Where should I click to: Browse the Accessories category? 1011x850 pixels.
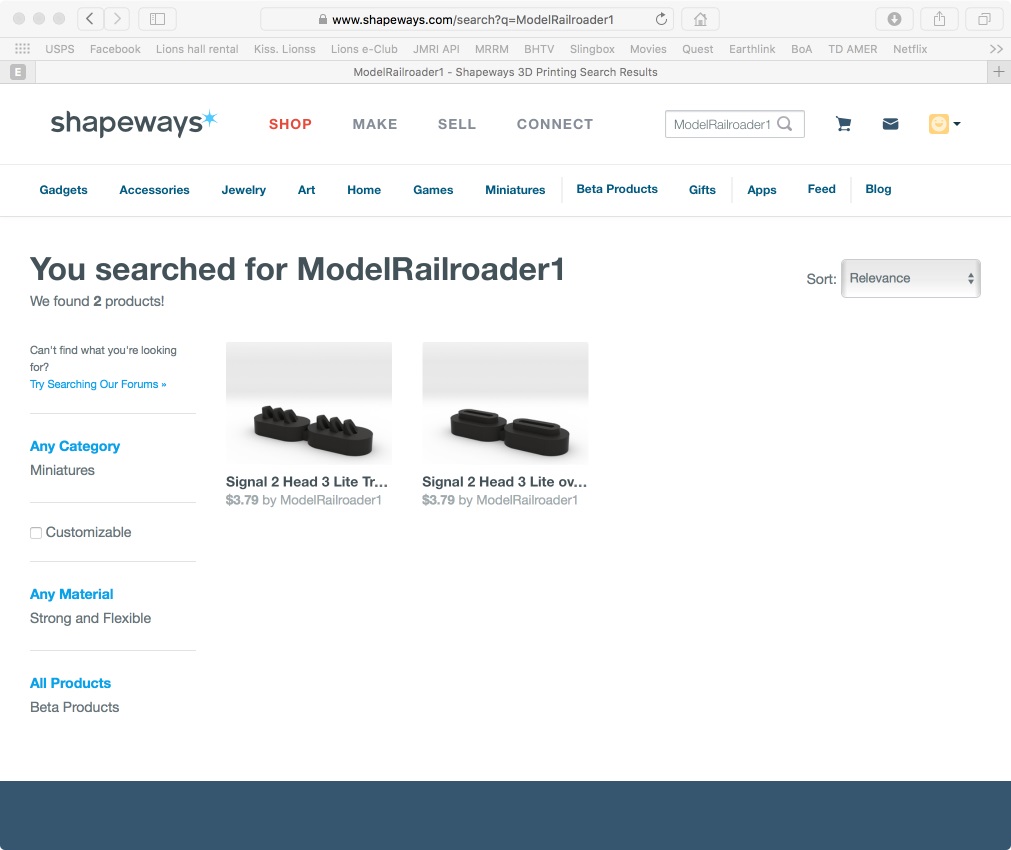click(154, 190)
